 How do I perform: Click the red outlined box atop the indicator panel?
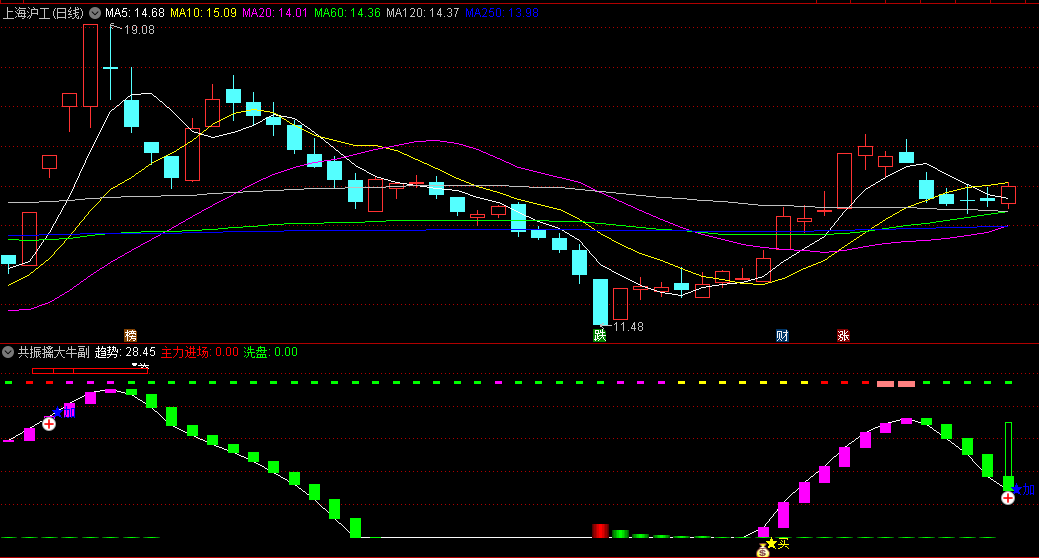point(90,371)
